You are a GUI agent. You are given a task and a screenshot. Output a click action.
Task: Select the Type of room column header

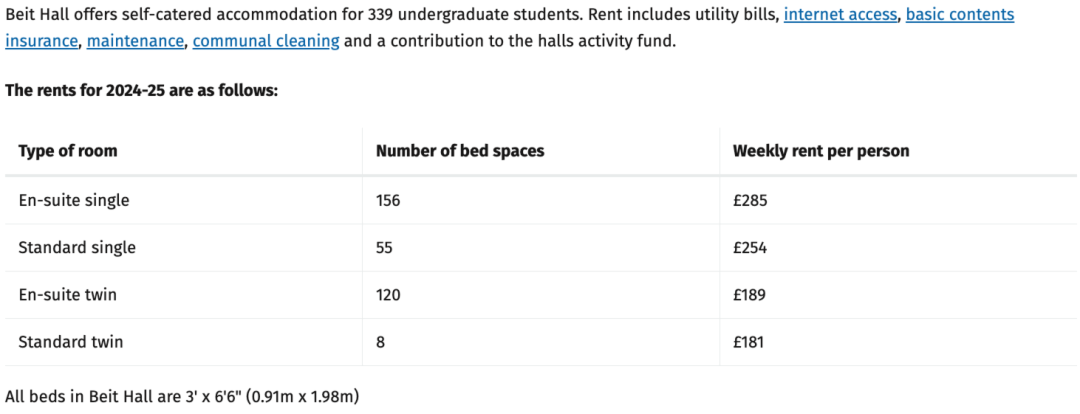tap(68, 151)
